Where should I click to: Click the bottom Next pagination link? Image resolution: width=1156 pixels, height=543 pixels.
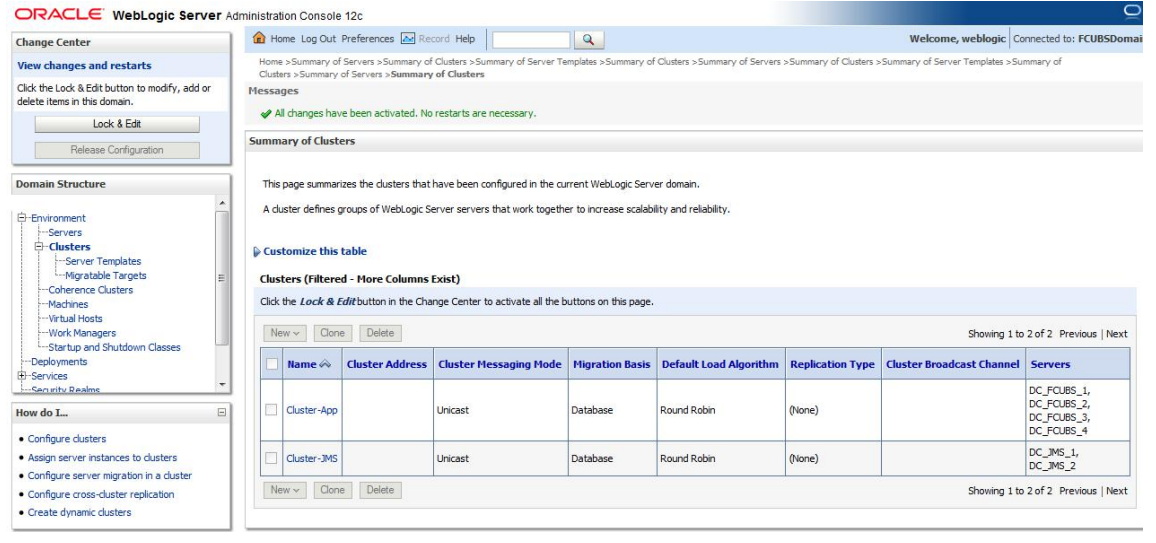click(x=1117, y=491)
